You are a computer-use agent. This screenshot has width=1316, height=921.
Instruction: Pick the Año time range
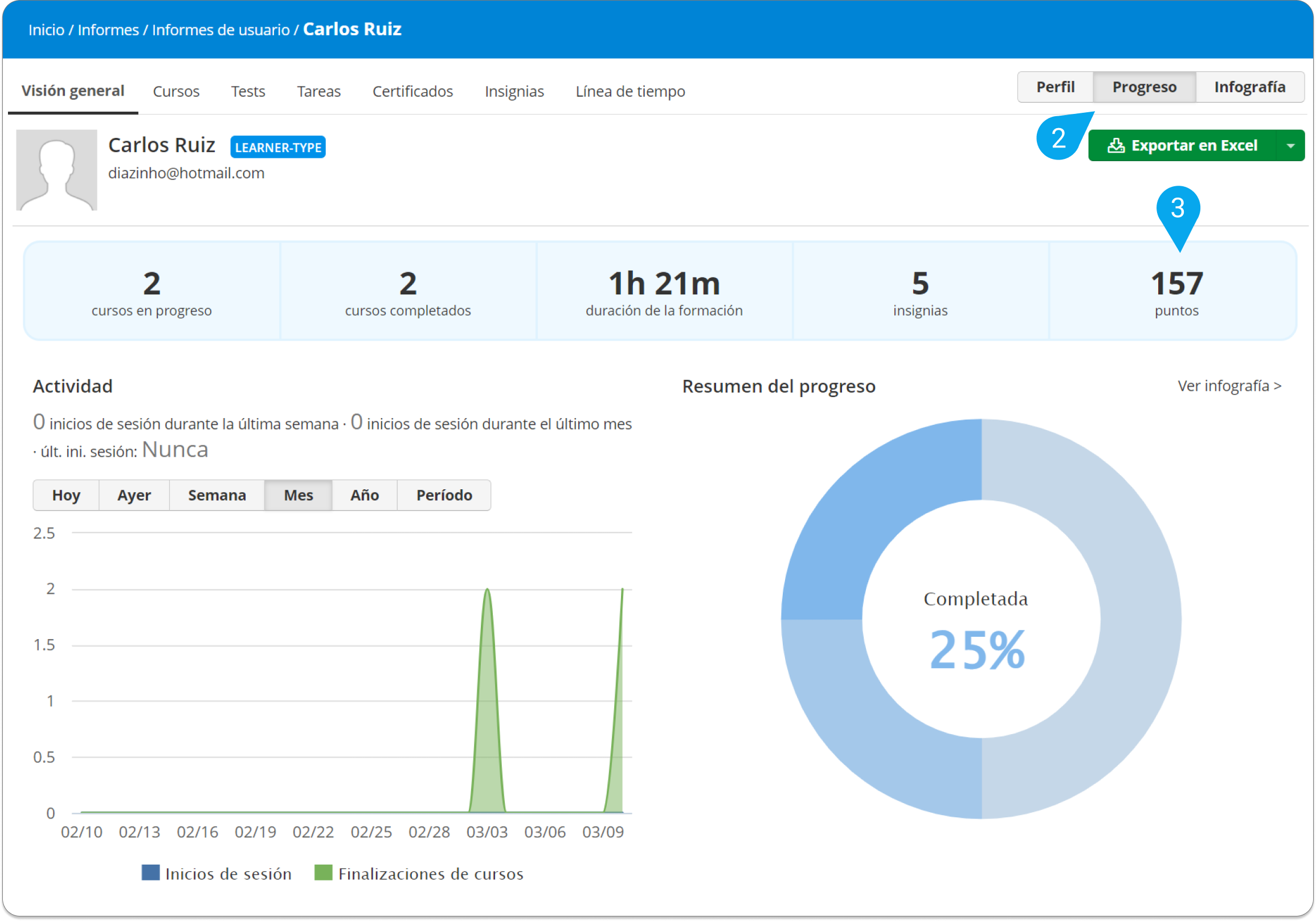click(x=365, y=495)
